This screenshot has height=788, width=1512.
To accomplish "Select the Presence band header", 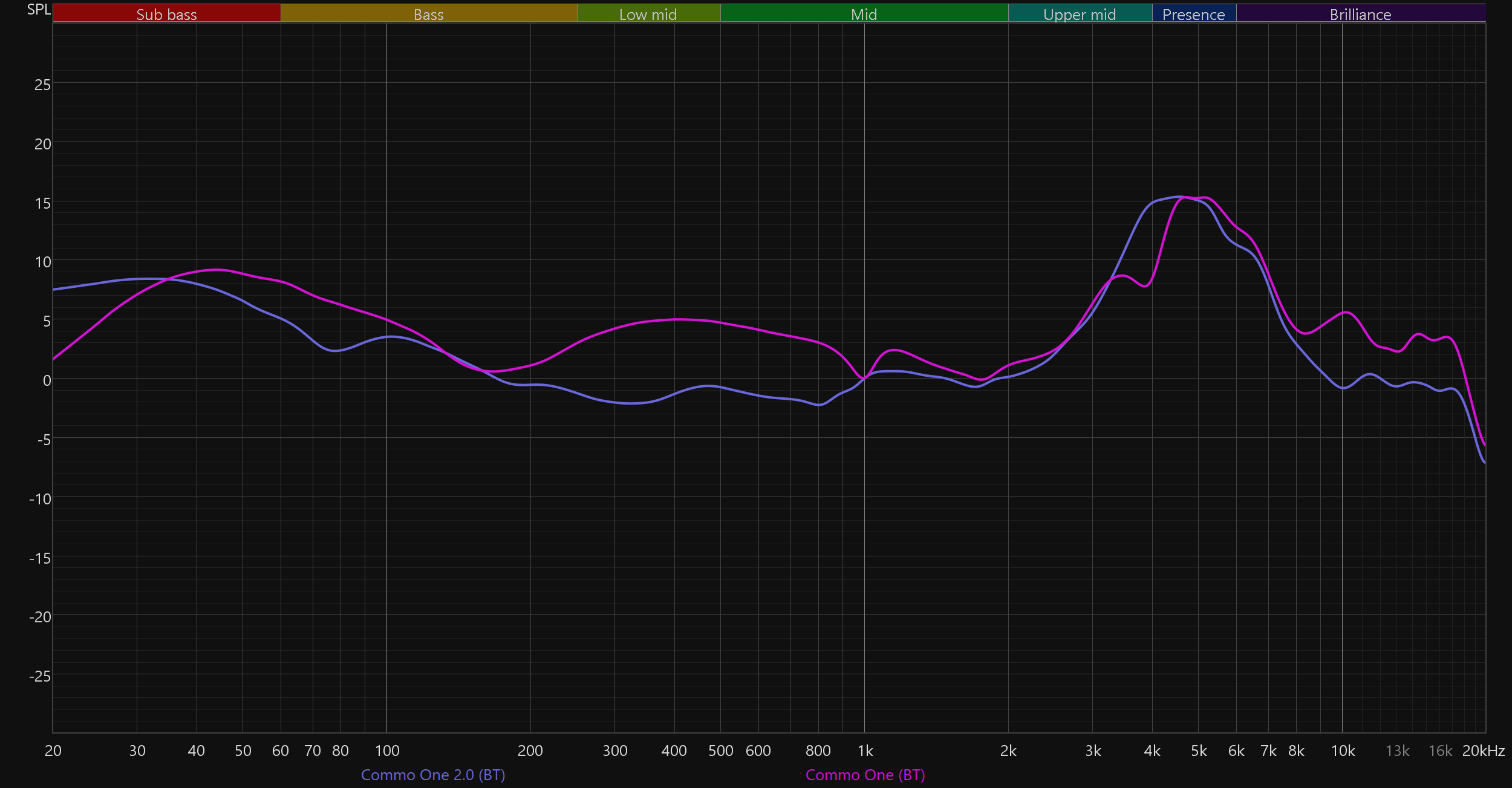I will point(1193,14).
